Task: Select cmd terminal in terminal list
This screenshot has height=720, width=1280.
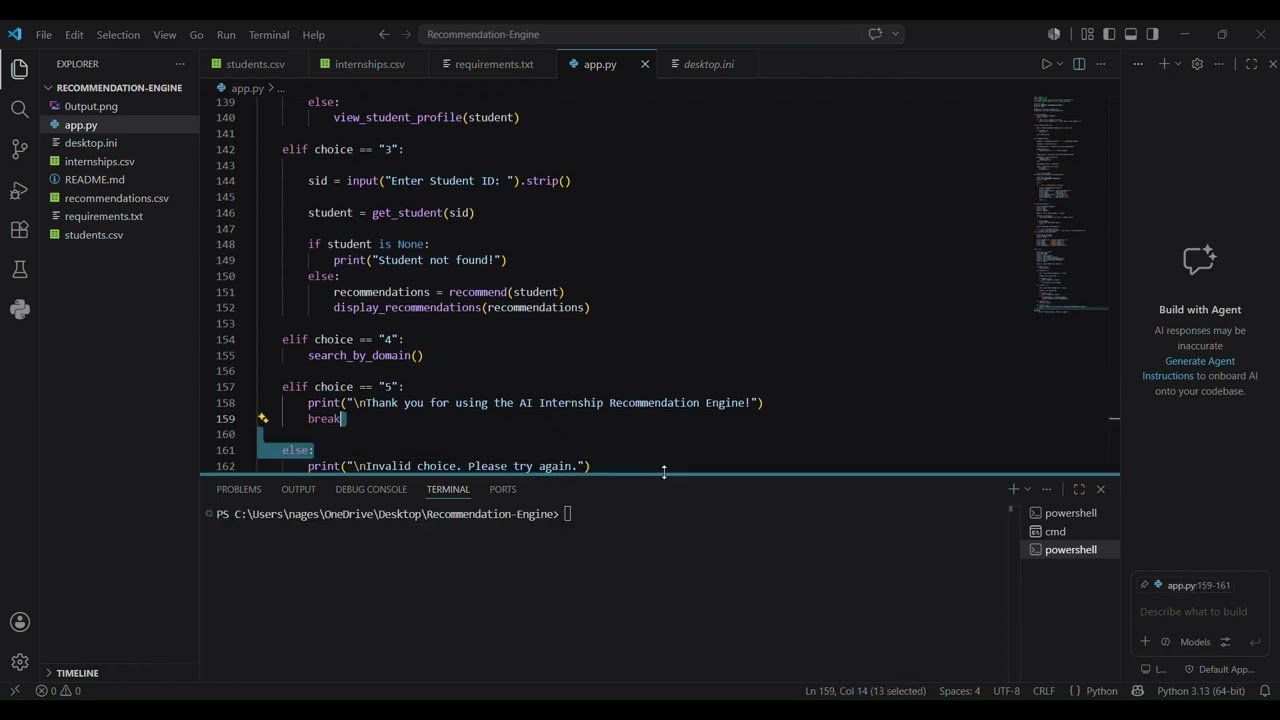Action: point(1070,532)
